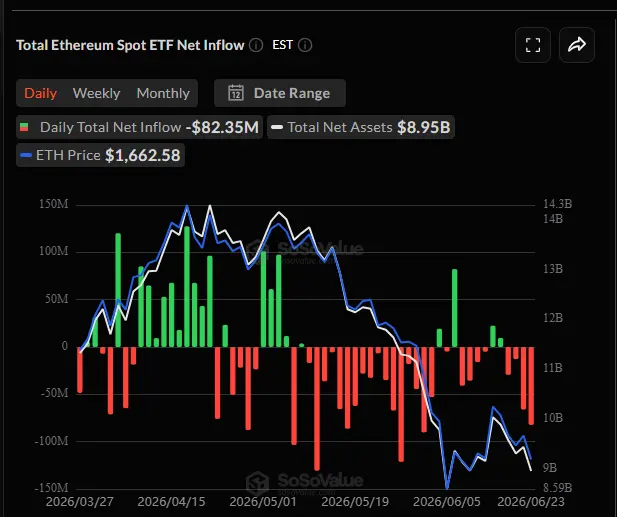Toggle Daily Total Net Inflow series legend
Image resolution: width=617 pixels, height=517 pixels.
pyautogui.click(x=139, y=127)
